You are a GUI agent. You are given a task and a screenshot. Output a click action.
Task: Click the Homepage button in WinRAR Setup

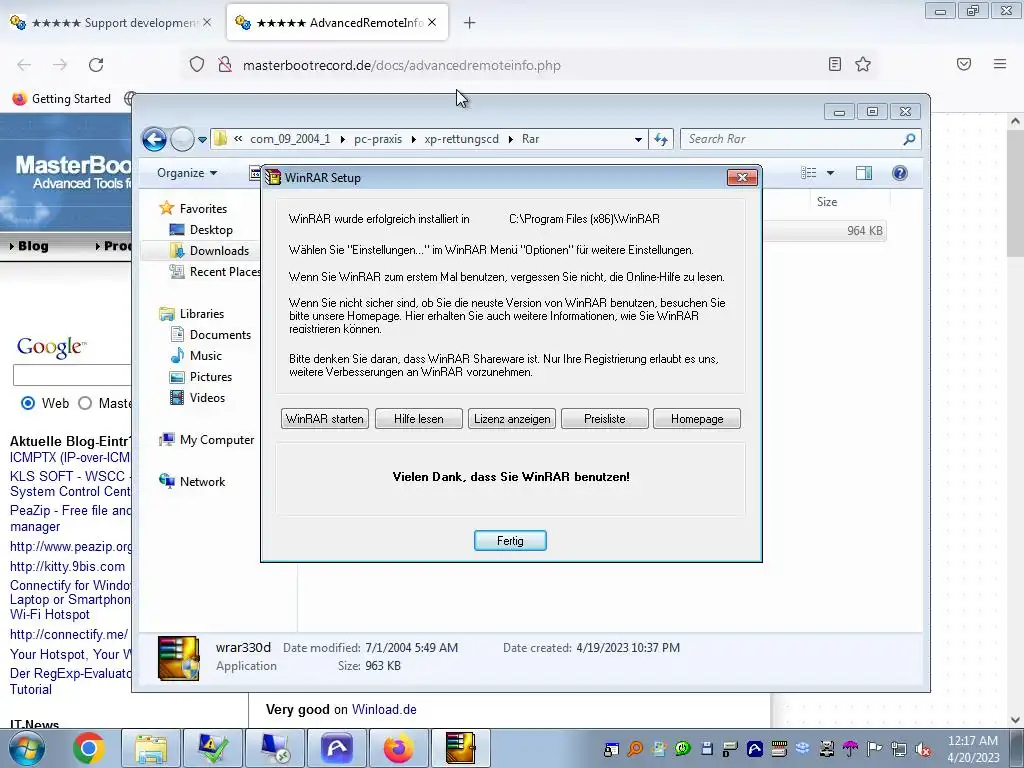(697, 419)
